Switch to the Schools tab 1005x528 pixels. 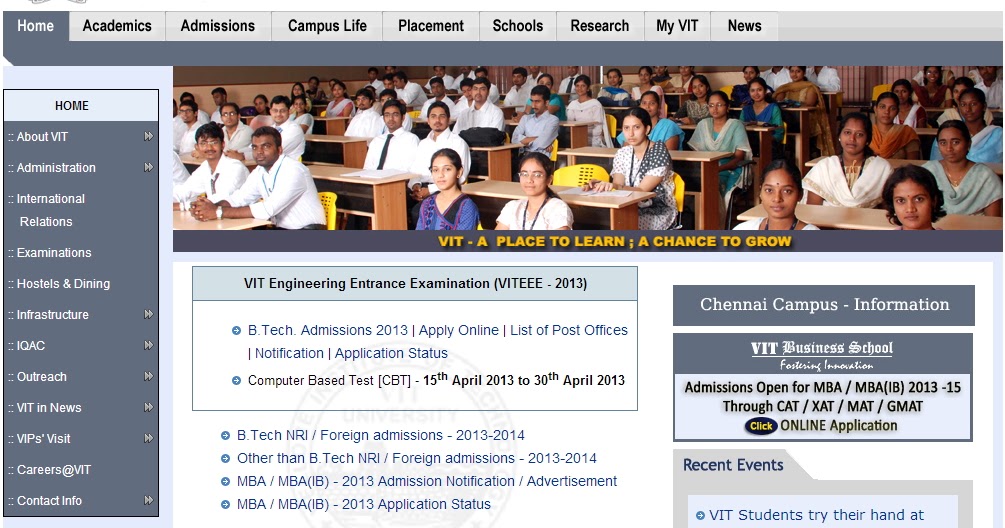pos(518,26)
